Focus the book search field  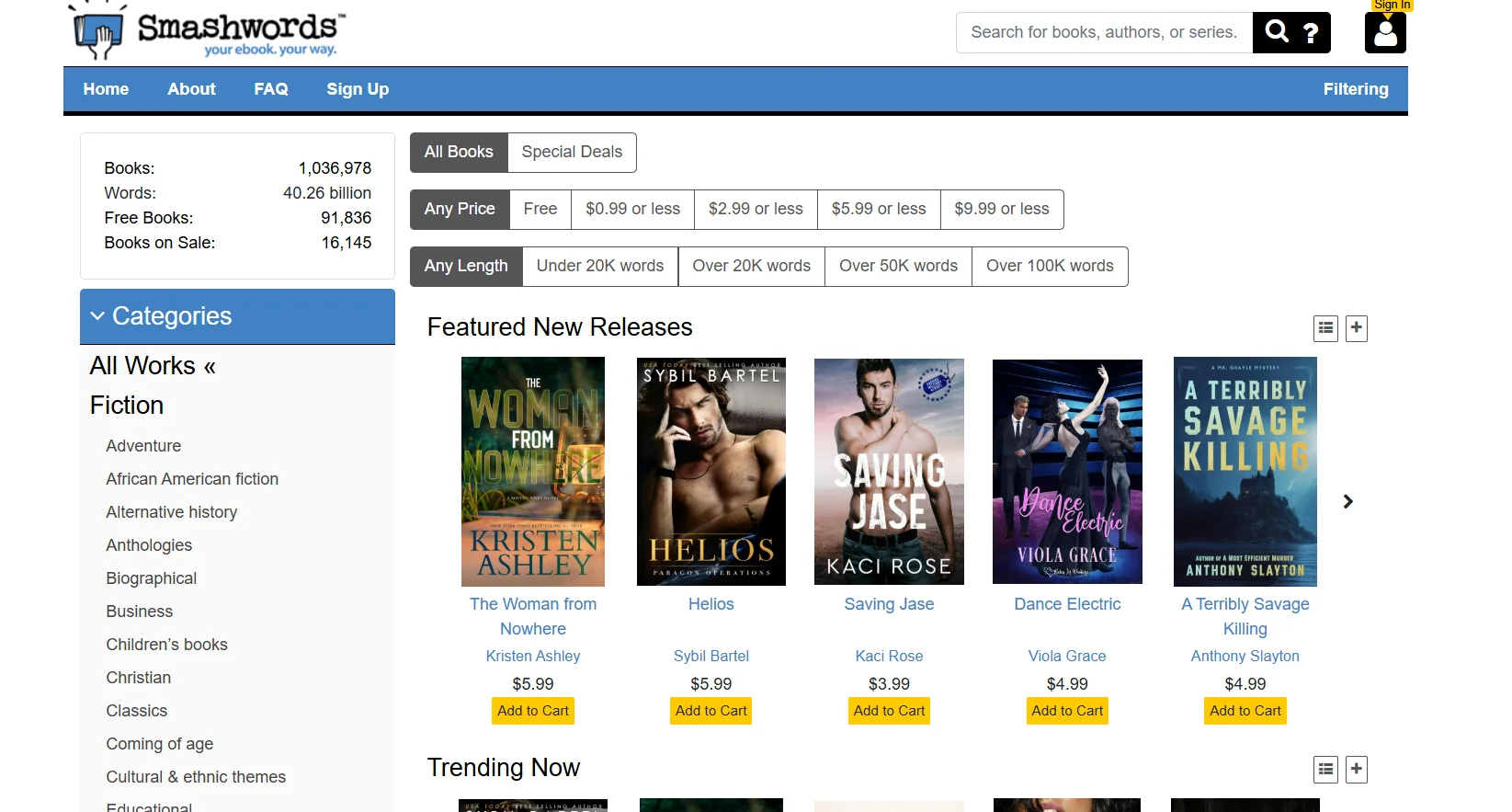pos(1104,32)
